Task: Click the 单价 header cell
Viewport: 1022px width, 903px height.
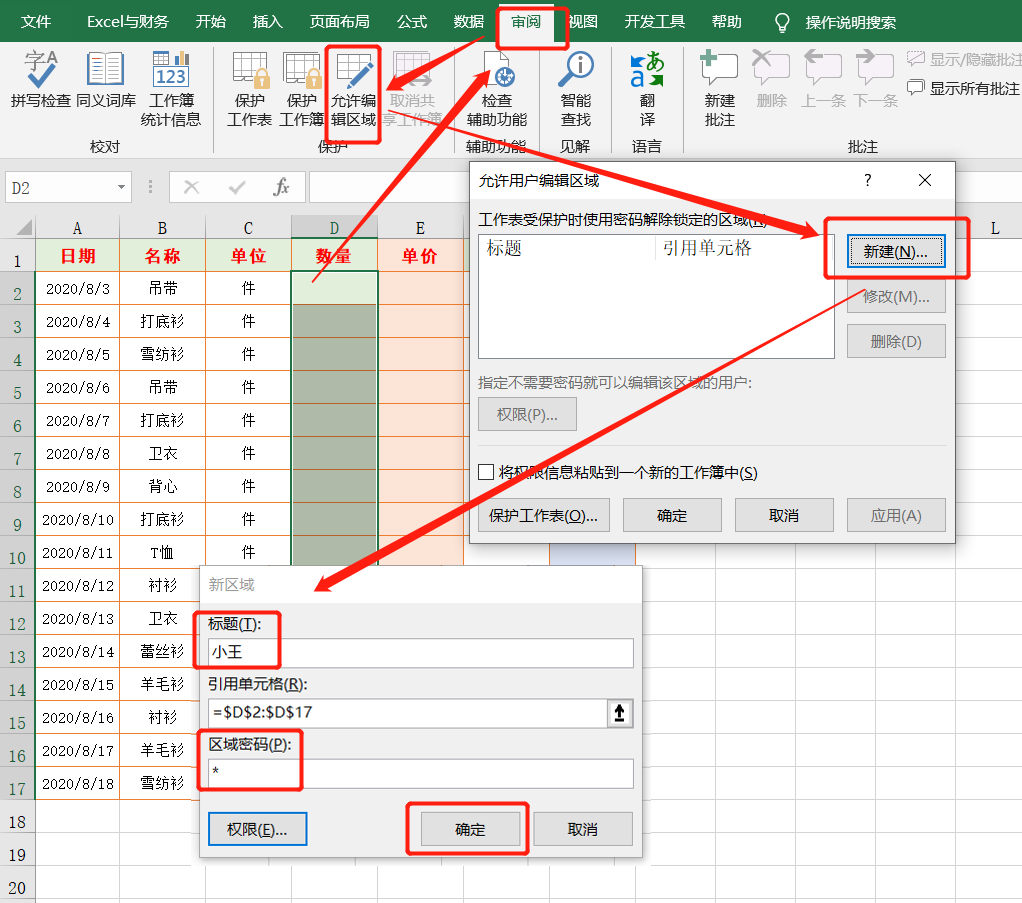Action: click(x=420, y=256)
